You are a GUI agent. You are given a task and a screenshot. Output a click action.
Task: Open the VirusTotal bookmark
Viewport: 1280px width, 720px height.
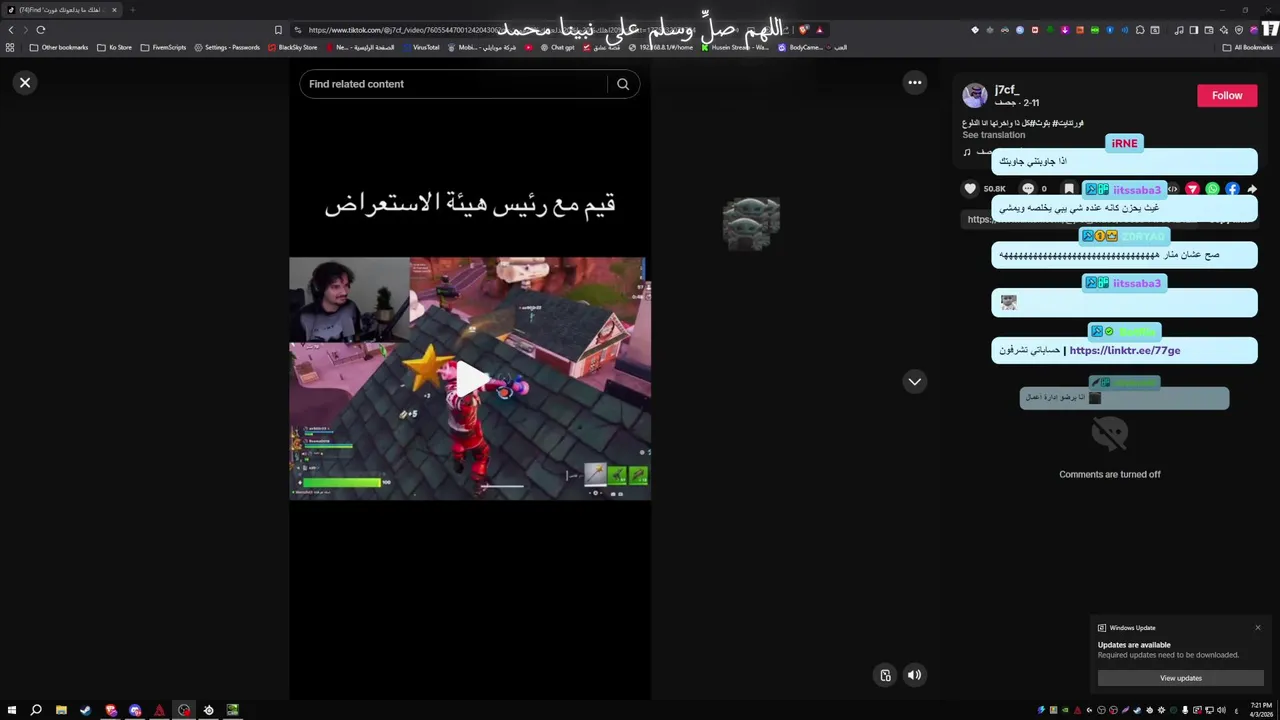[x=420, y=47]
